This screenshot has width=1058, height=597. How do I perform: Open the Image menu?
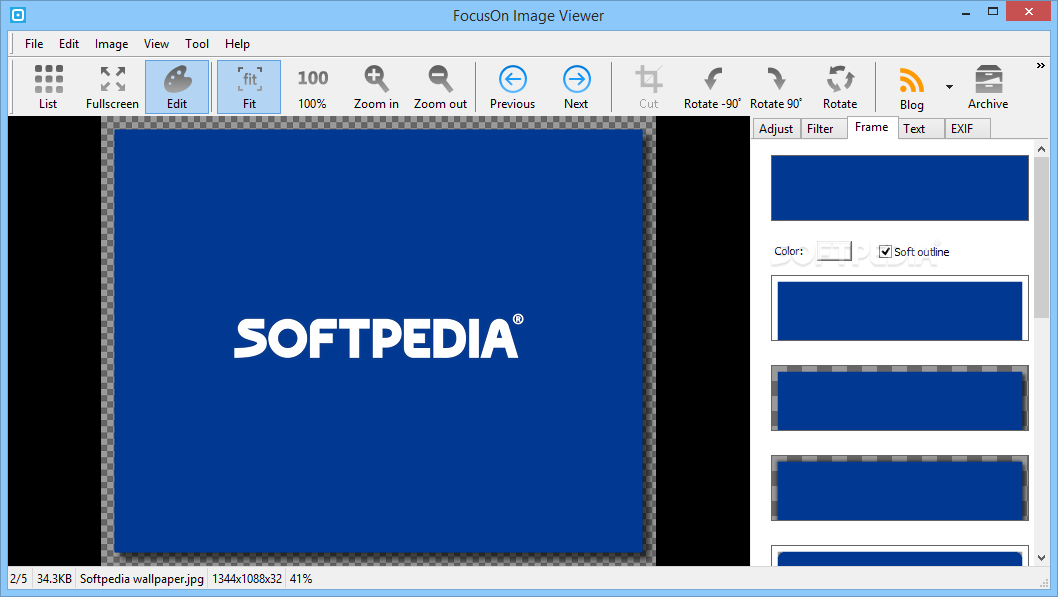coord(111,44)
